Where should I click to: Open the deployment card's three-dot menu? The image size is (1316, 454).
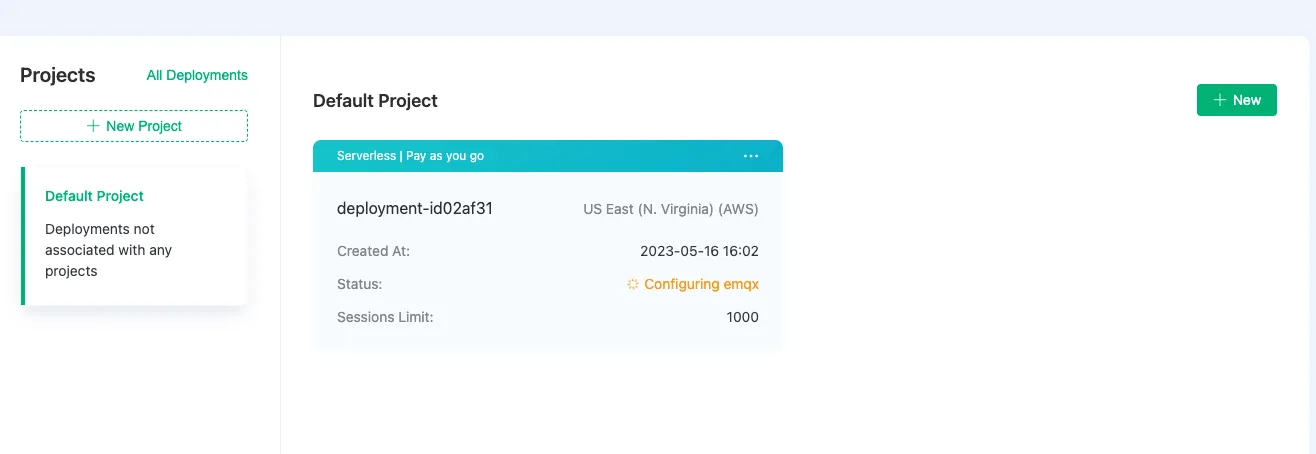point(751,156)
